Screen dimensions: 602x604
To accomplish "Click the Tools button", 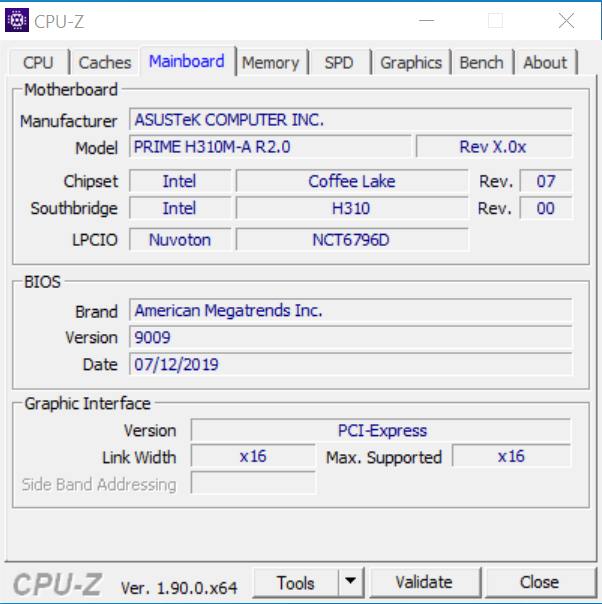I will click(x=295, y=582).
